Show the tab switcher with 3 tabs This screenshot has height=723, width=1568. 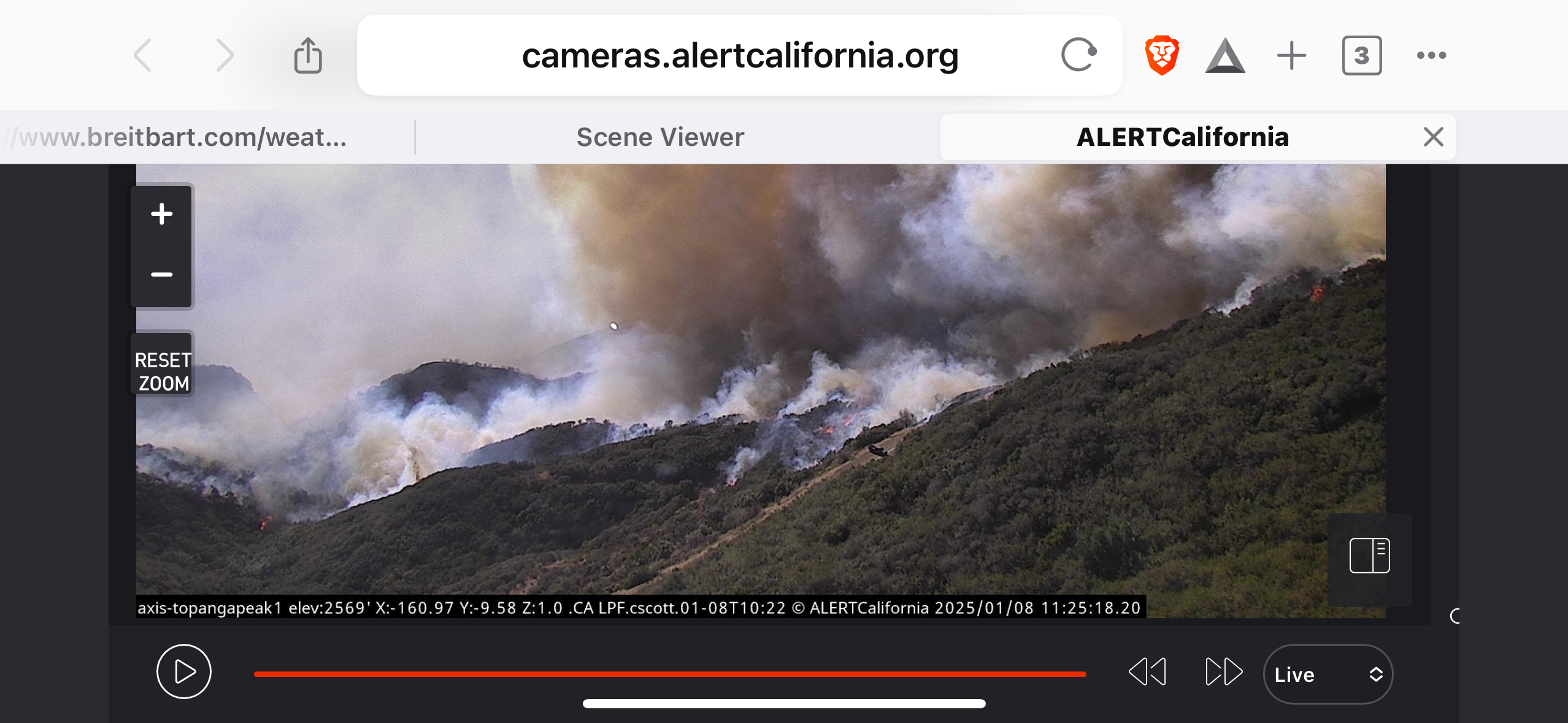1362,55
